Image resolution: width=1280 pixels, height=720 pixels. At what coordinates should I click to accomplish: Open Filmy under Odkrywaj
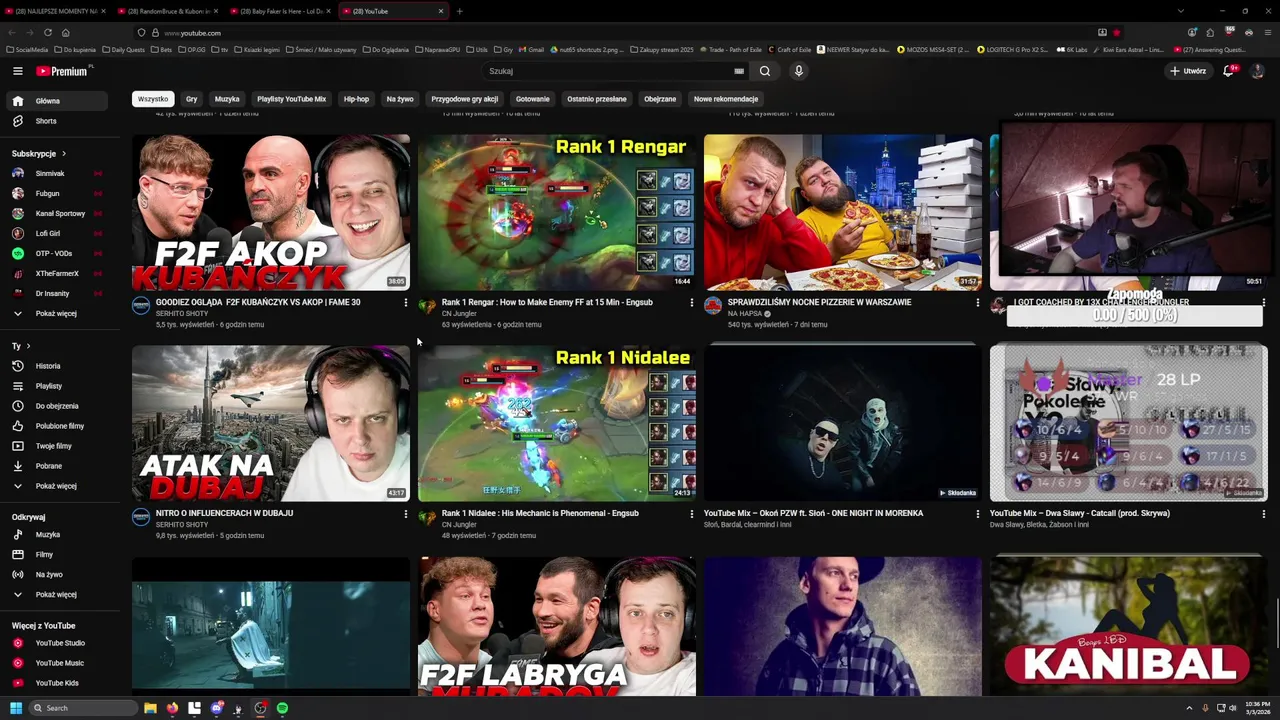pos(55,554)
